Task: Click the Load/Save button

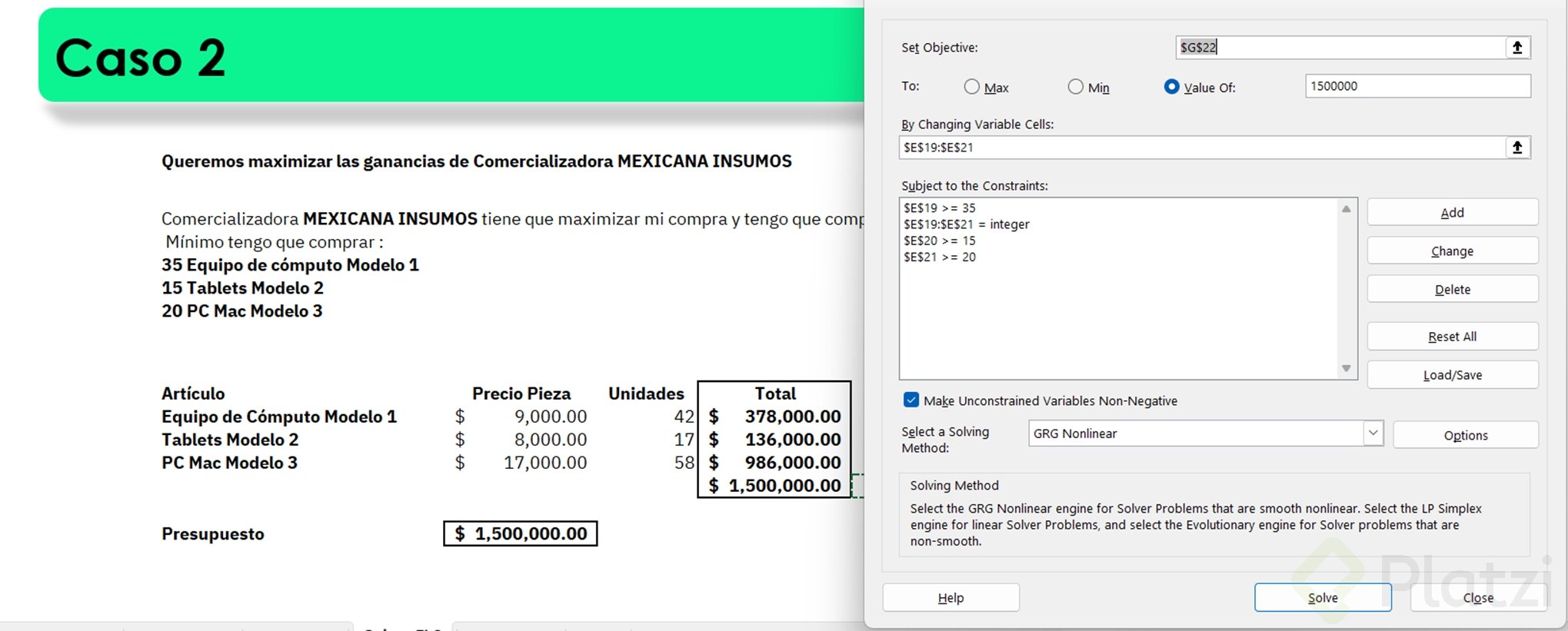Action: coord(1453,375)
